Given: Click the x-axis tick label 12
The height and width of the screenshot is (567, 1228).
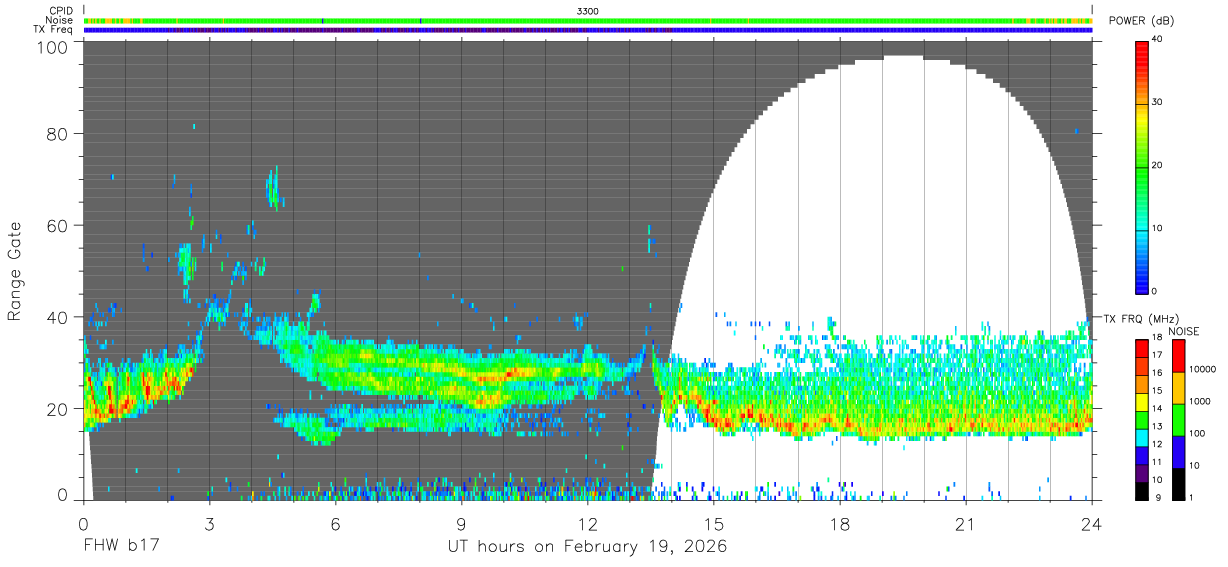Looking at the screenshot, I should pyautogui.click(x=588, y=523).
